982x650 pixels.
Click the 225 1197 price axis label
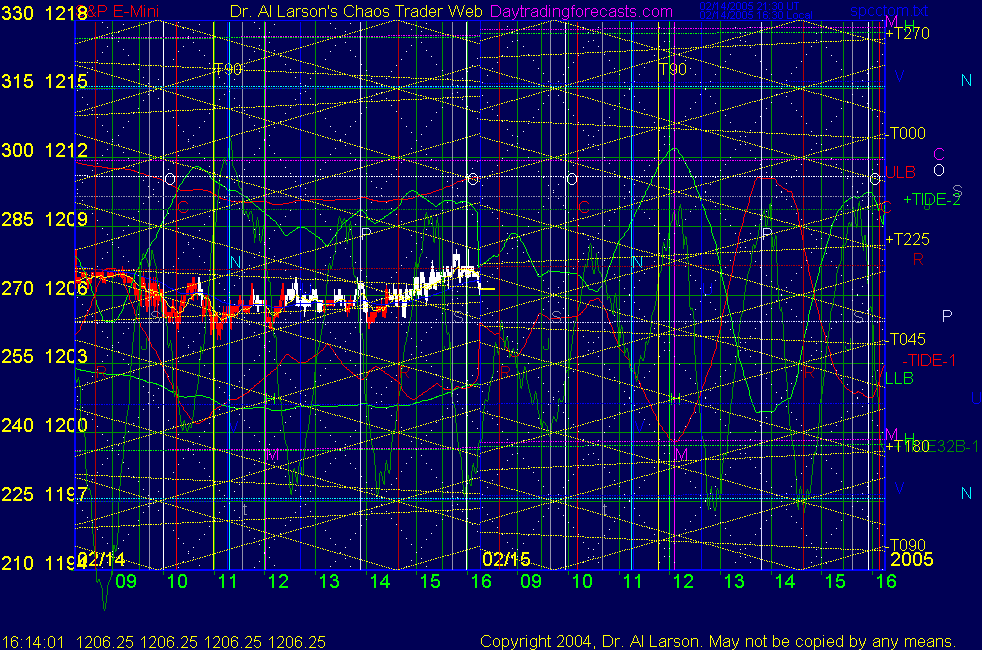[x=44, y=494]
